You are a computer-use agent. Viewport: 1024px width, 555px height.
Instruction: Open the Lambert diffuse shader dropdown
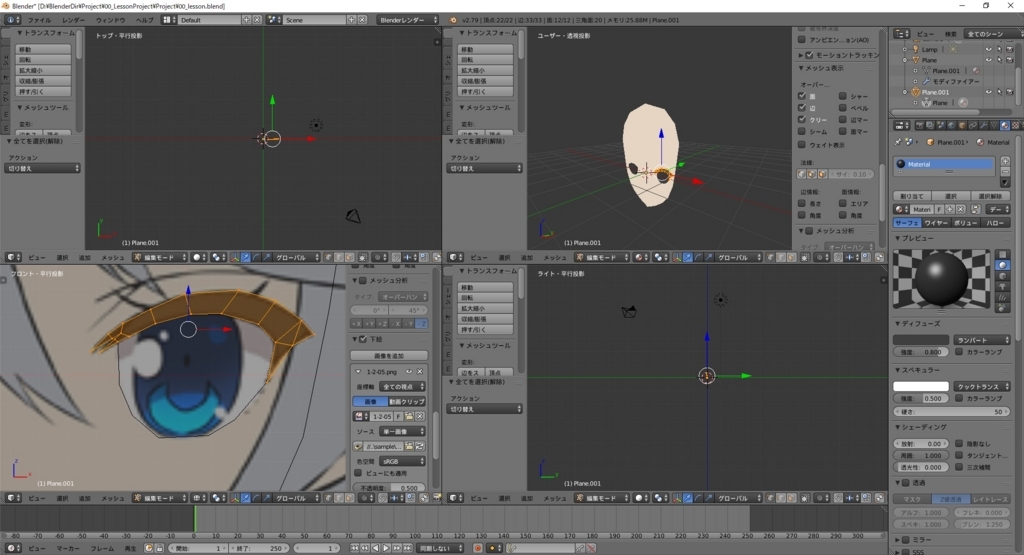tap(982, 340)
